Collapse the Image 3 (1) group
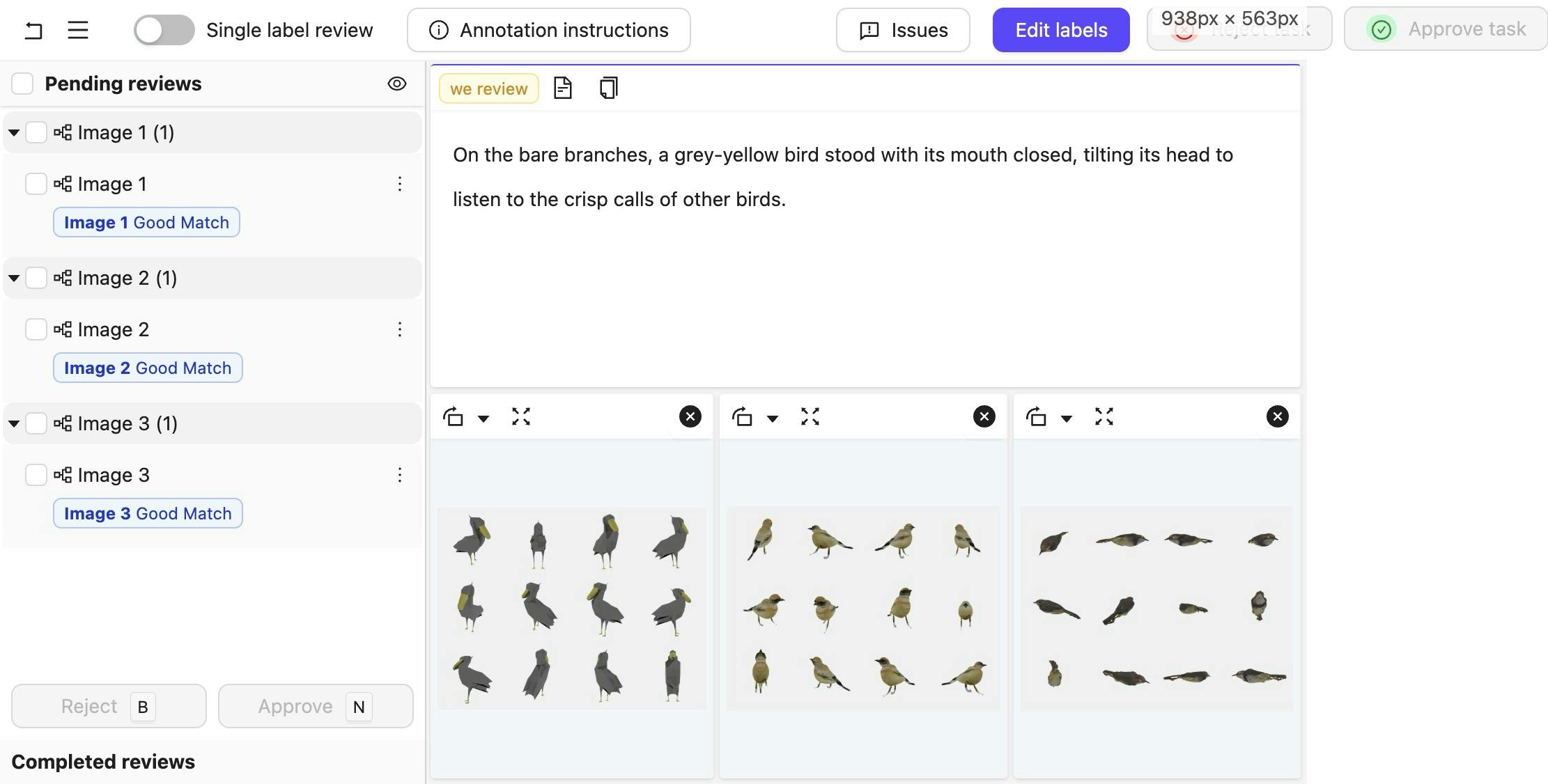 click(14, 423)
